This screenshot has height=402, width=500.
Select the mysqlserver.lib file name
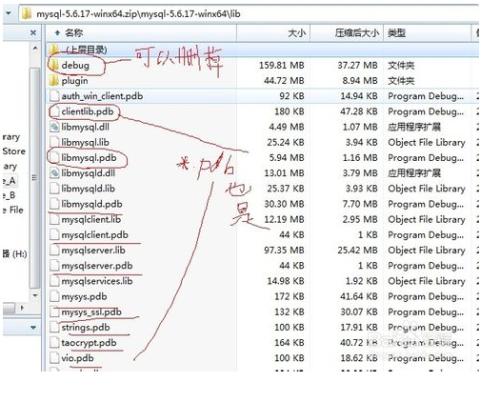(x=93, y=250)
